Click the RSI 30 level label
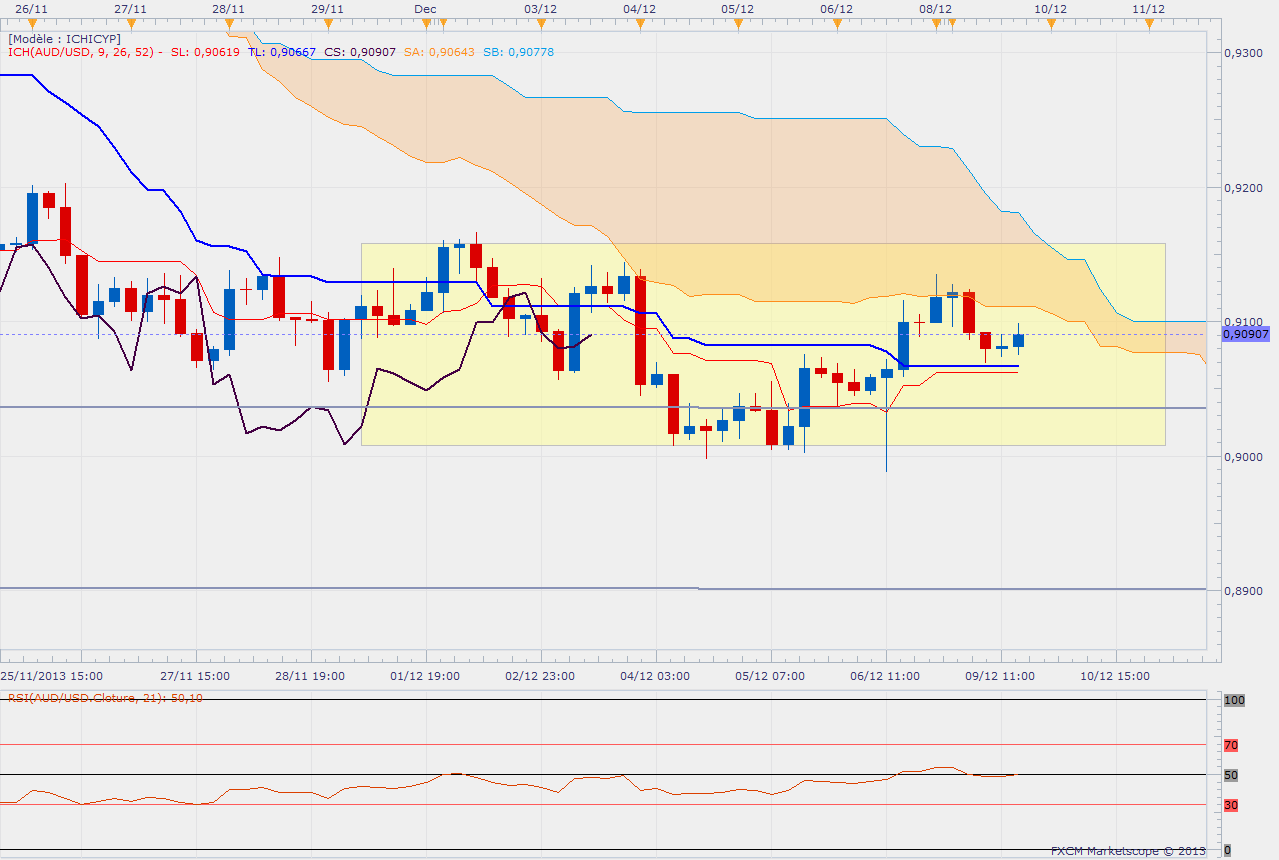Screen dimensions: 1279x860 1231,805
